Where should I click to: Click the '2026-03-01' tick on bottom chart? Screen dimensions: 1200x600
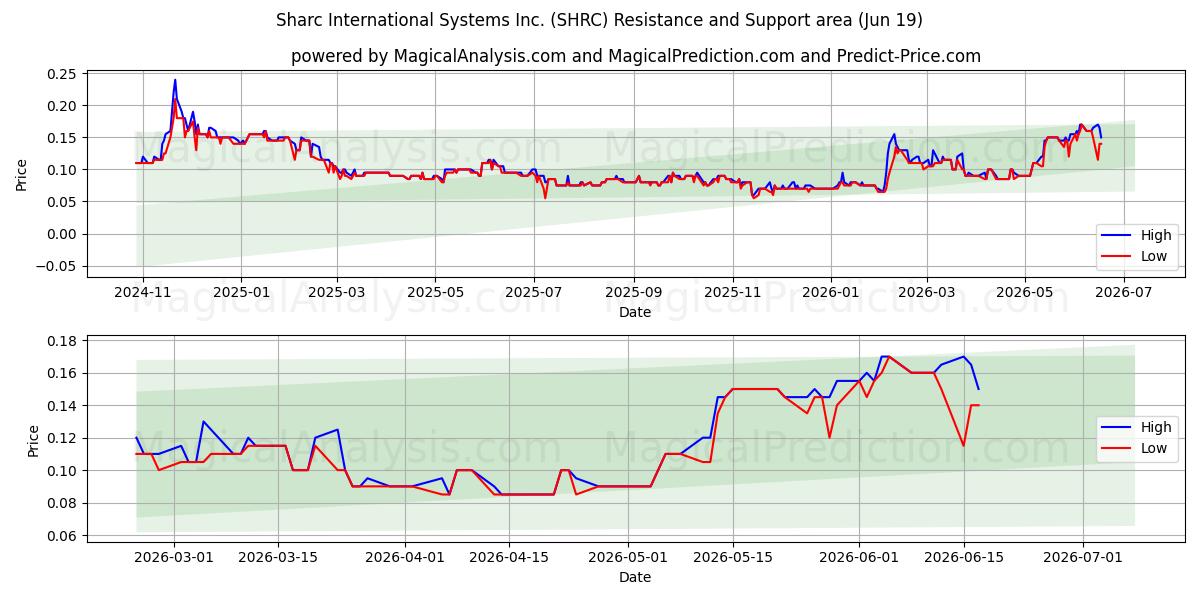coord(175,558)
